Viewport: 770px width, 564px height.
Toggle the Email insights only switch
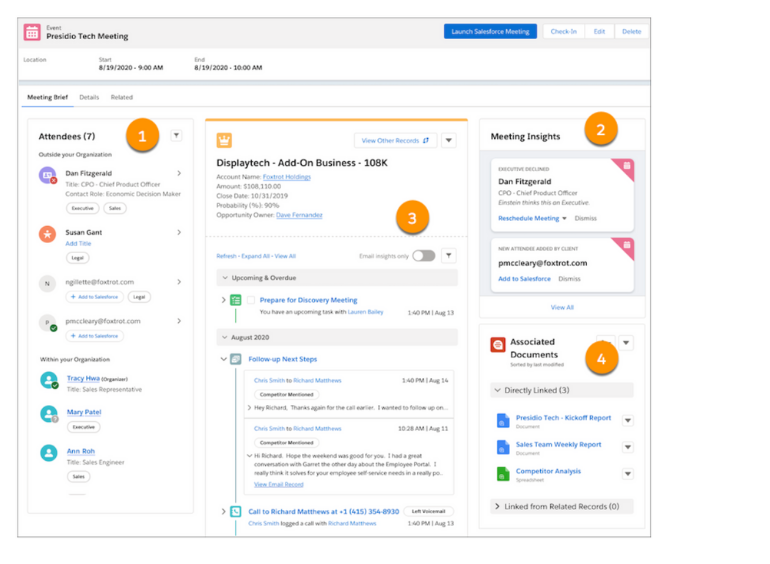pyautogui.click(x=424, y=256)
